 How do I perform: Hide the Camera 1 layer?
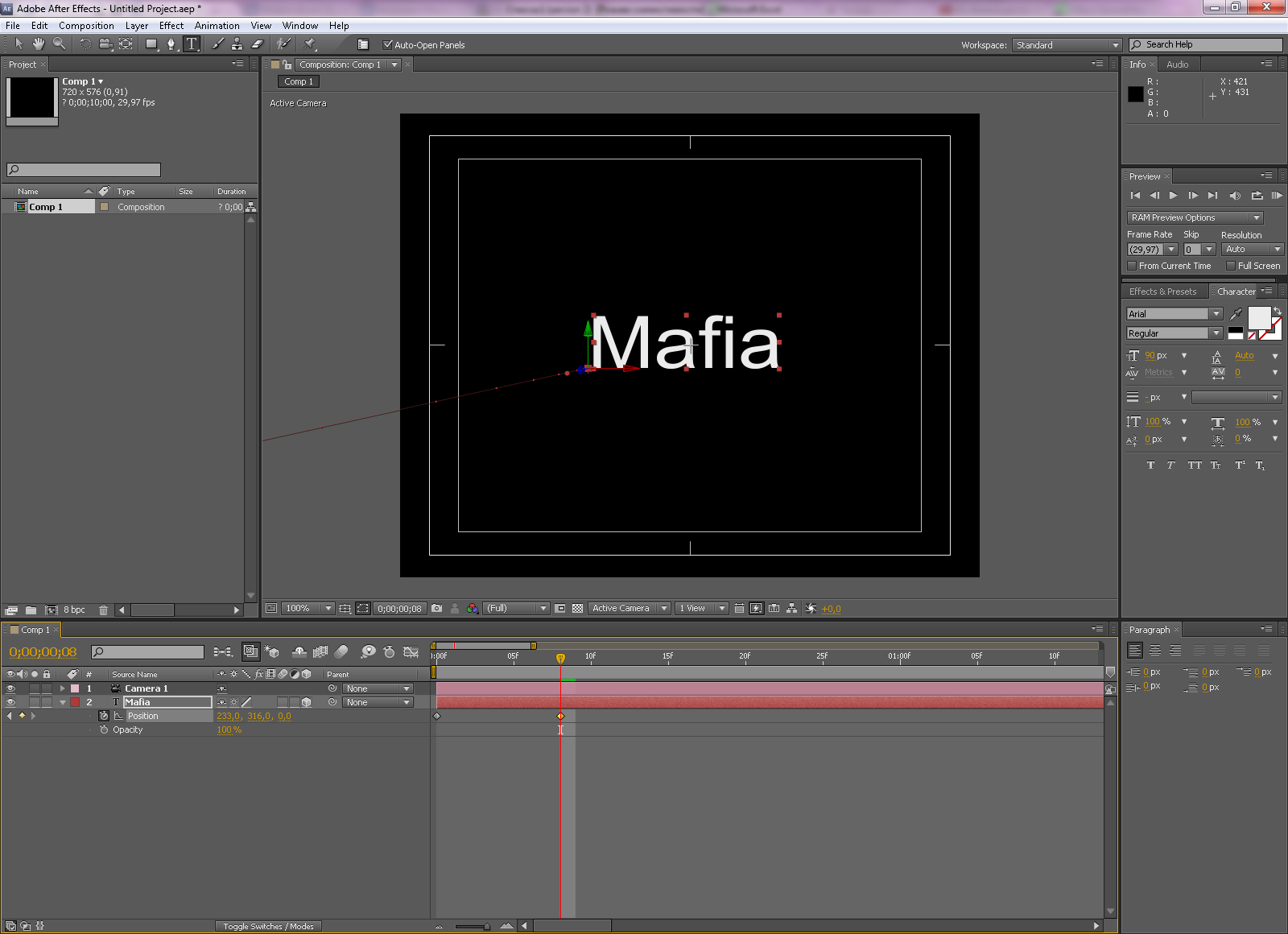(10, 688)
